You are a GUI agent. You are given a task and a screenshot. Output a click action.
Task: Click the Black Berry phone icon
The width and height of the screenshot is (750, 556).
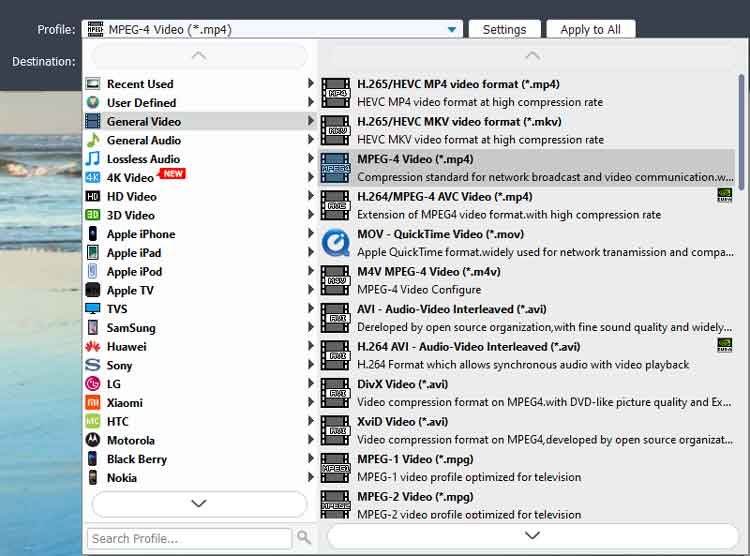pyautogui.click(x=93, y=459)
